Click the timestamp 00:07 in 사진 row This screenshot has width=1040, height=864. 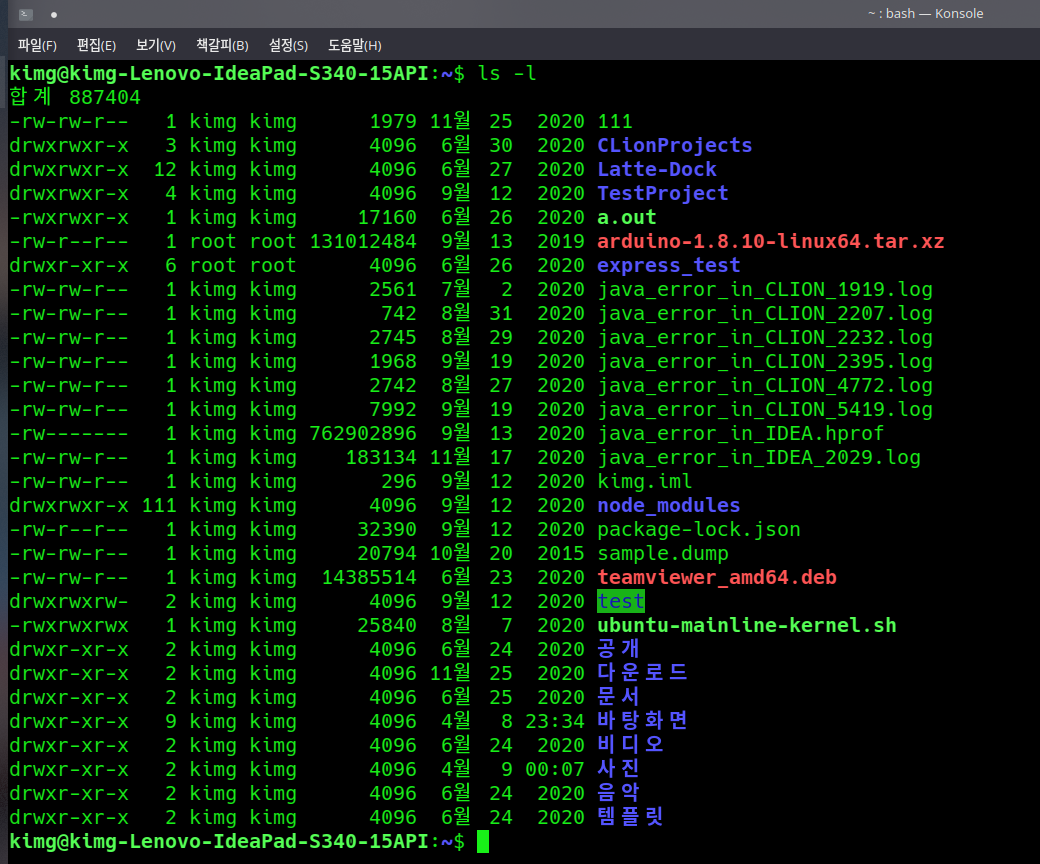click(555, 769)
